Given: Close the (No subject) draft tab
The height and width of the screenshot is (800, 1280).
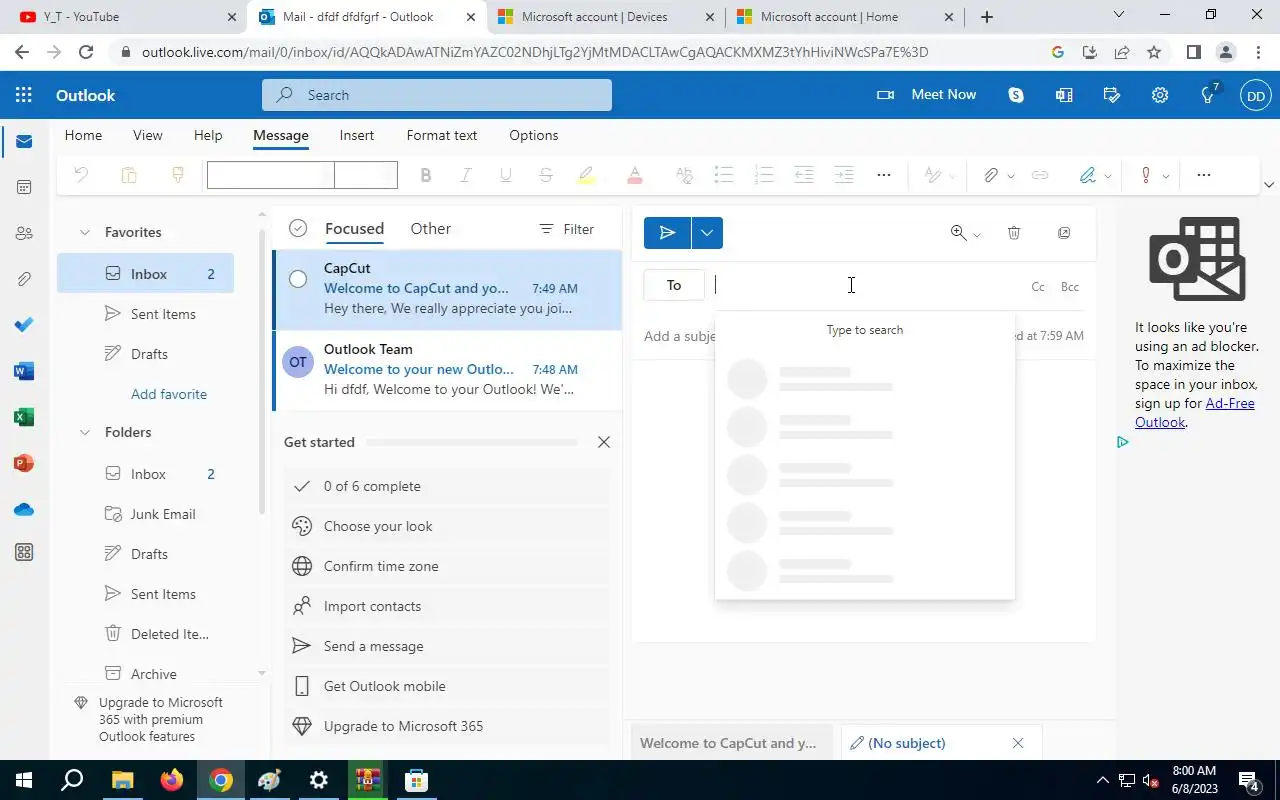Looking at the screenshot, I should [1017, 743].
